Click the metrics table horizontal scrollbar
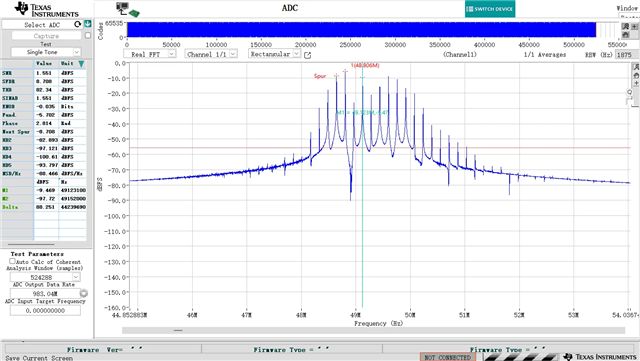This screenshot has width=640, height=361. pos(31,245)
